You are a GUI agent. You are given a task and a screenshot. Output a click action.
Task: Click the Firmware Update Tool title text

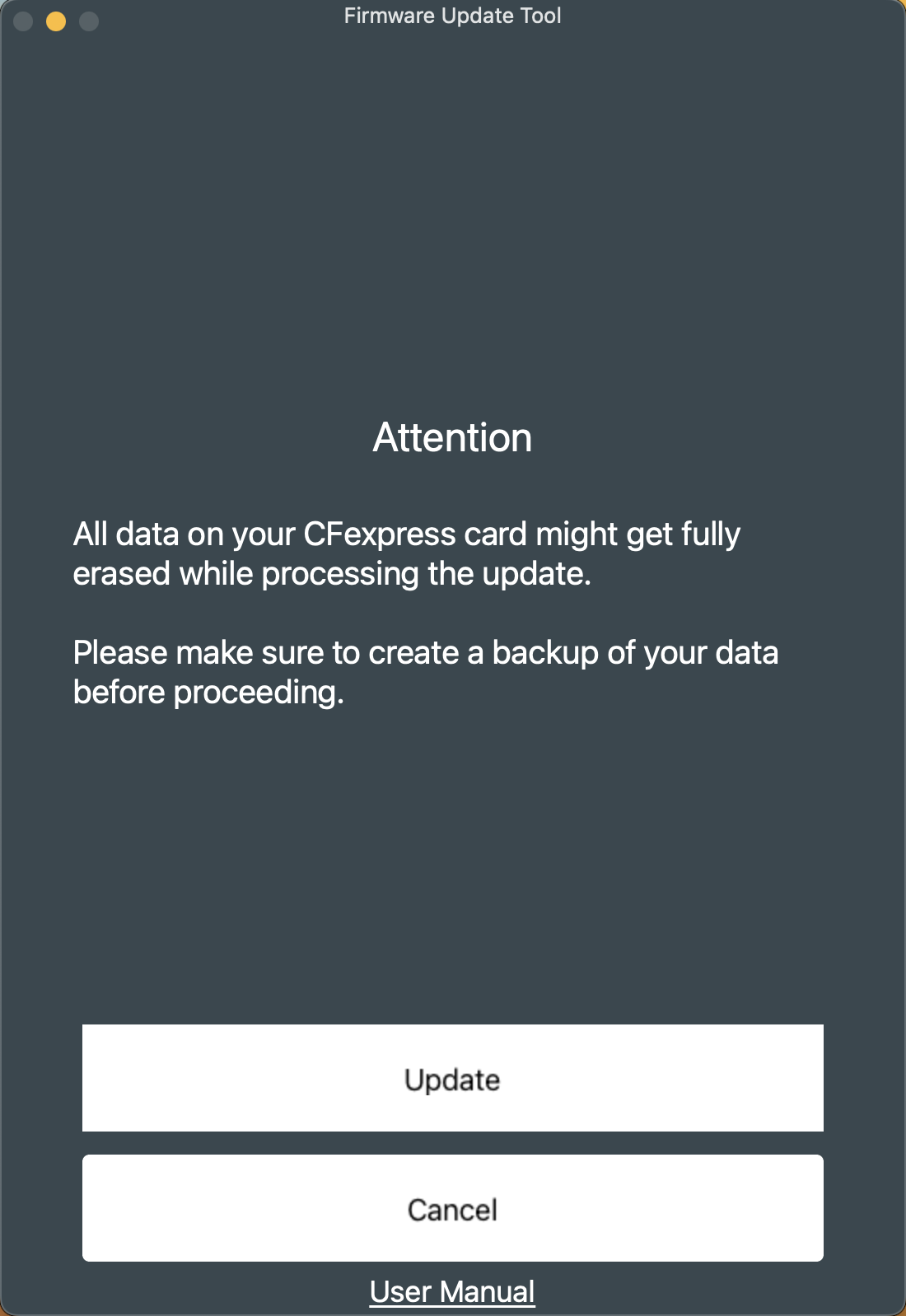coord(452,16)
